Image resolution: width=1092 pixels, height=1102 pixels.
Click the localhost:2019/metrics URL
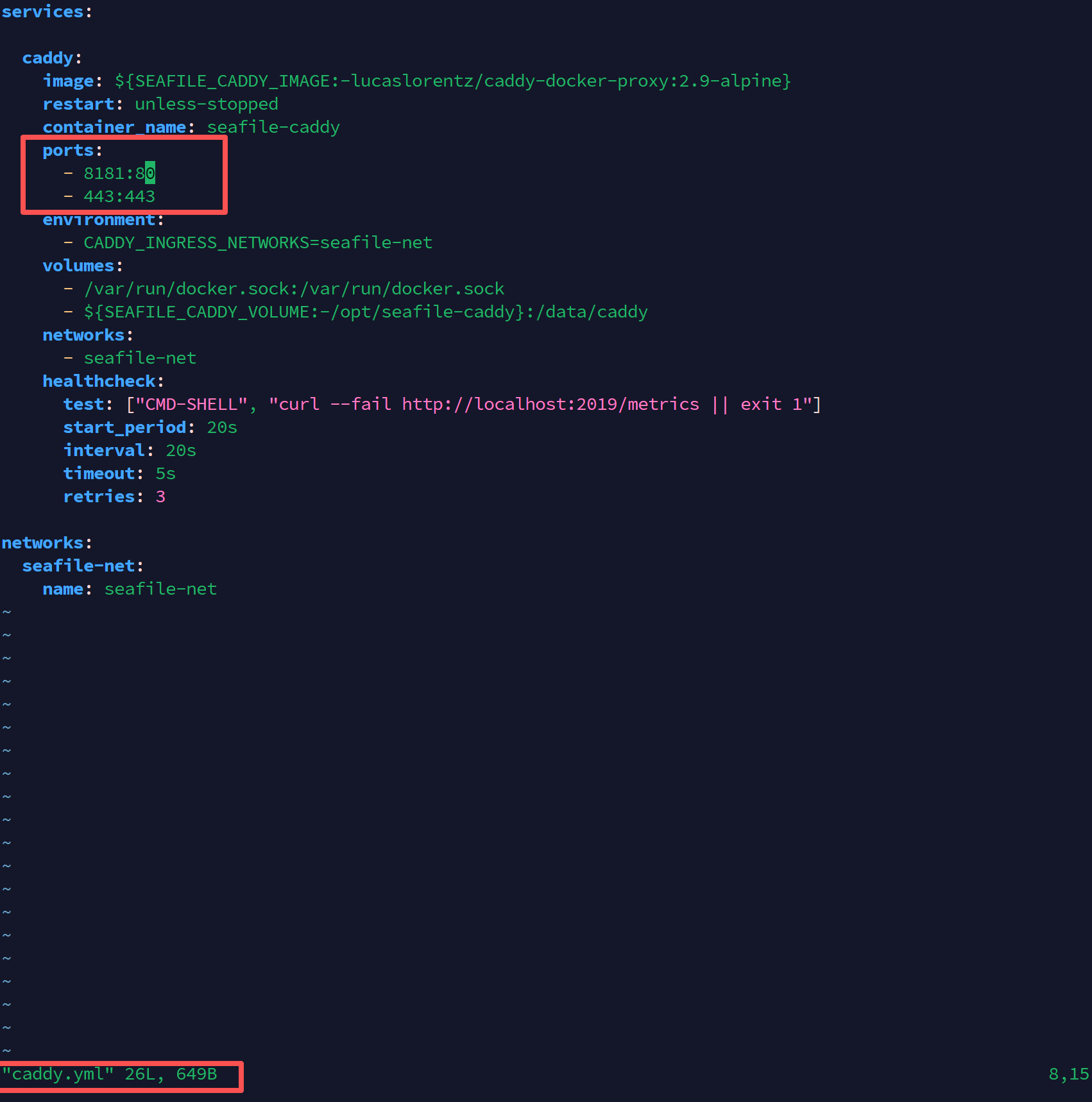tap(550, 405)
